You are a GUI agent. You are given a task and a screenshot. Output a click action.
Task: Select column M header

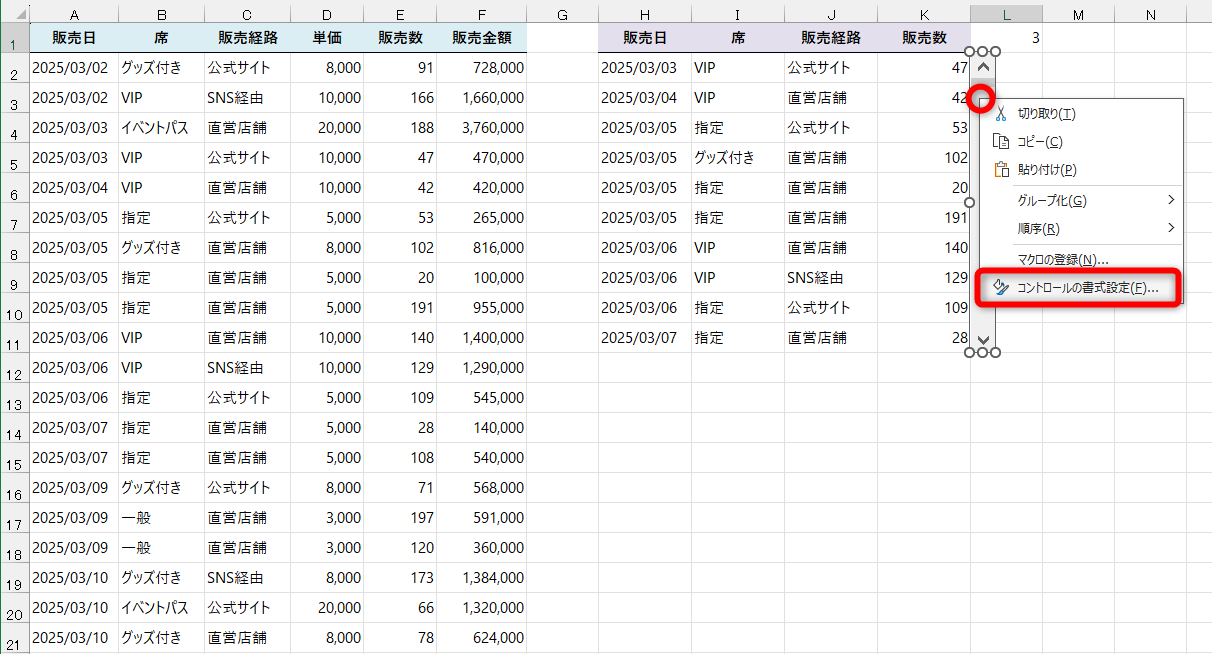(x=1079, y=14)
